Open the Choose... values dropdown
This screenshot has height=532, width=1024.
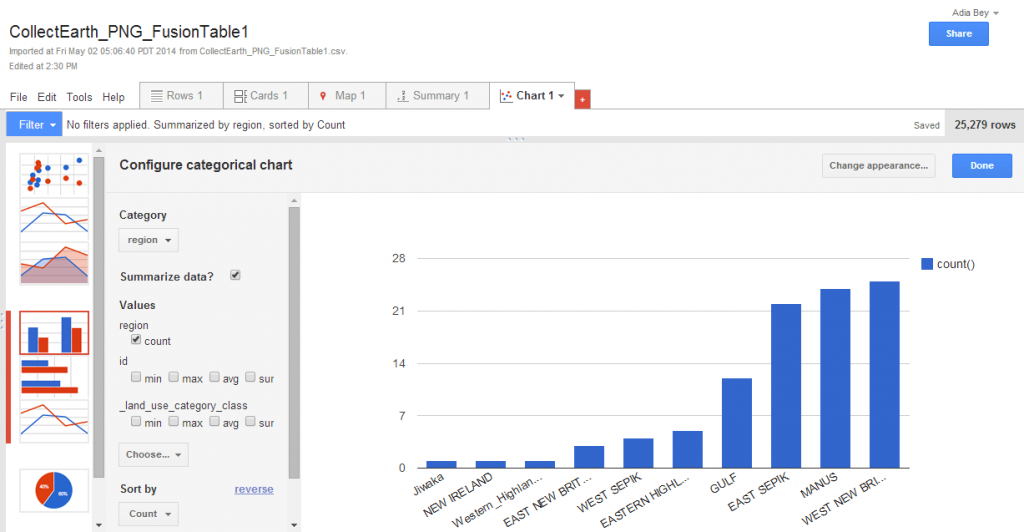coord(153,454)
